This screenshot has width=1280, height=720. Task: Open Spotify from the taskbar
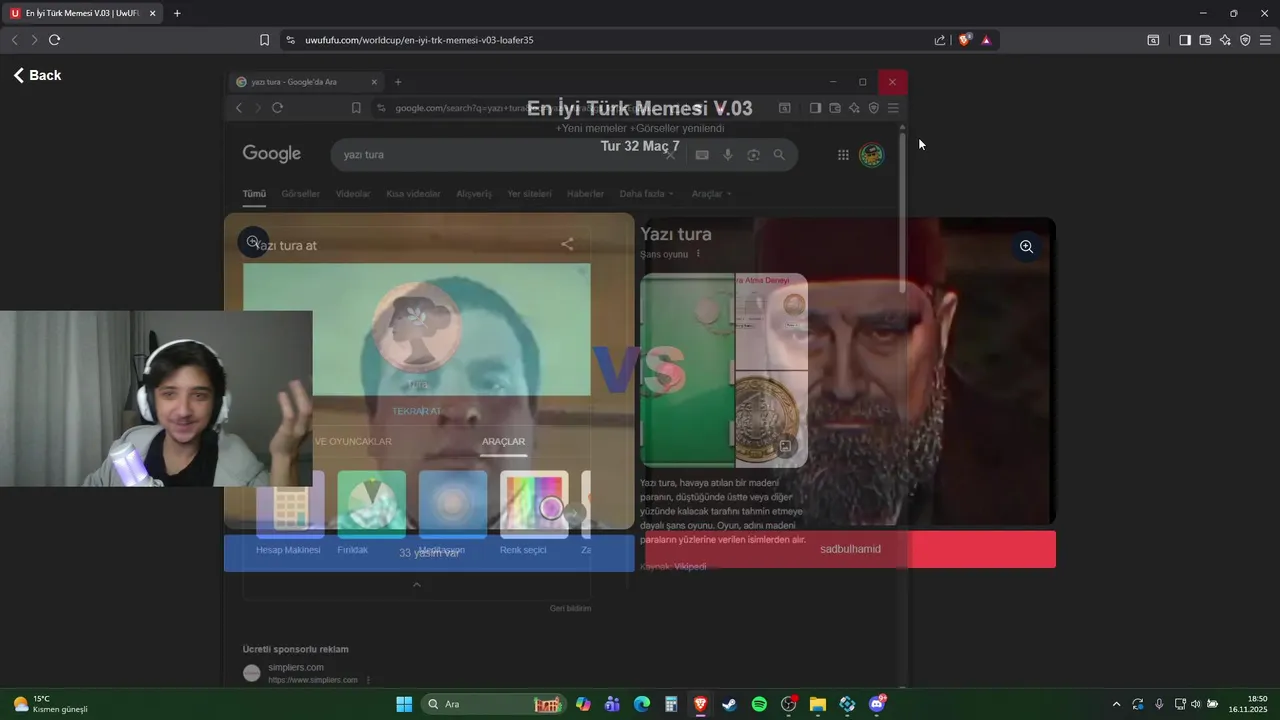click(x=759, y=704)
